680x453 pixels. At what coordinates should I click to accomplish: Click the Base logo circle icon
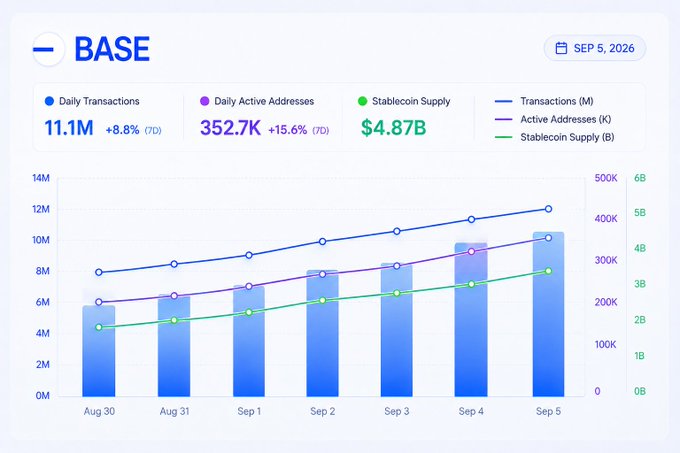pyautogui.click(x=49, y=49)
